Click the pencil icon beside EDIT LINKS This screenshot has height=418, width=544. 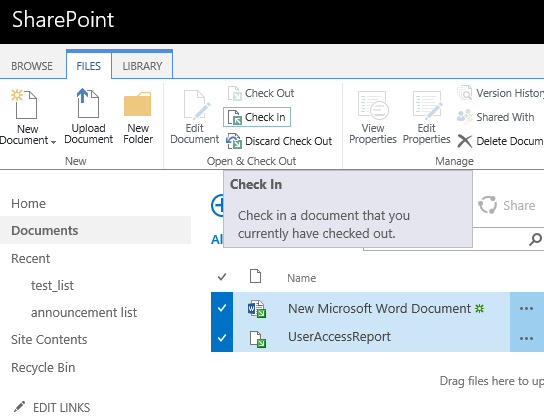pos(19,407)
